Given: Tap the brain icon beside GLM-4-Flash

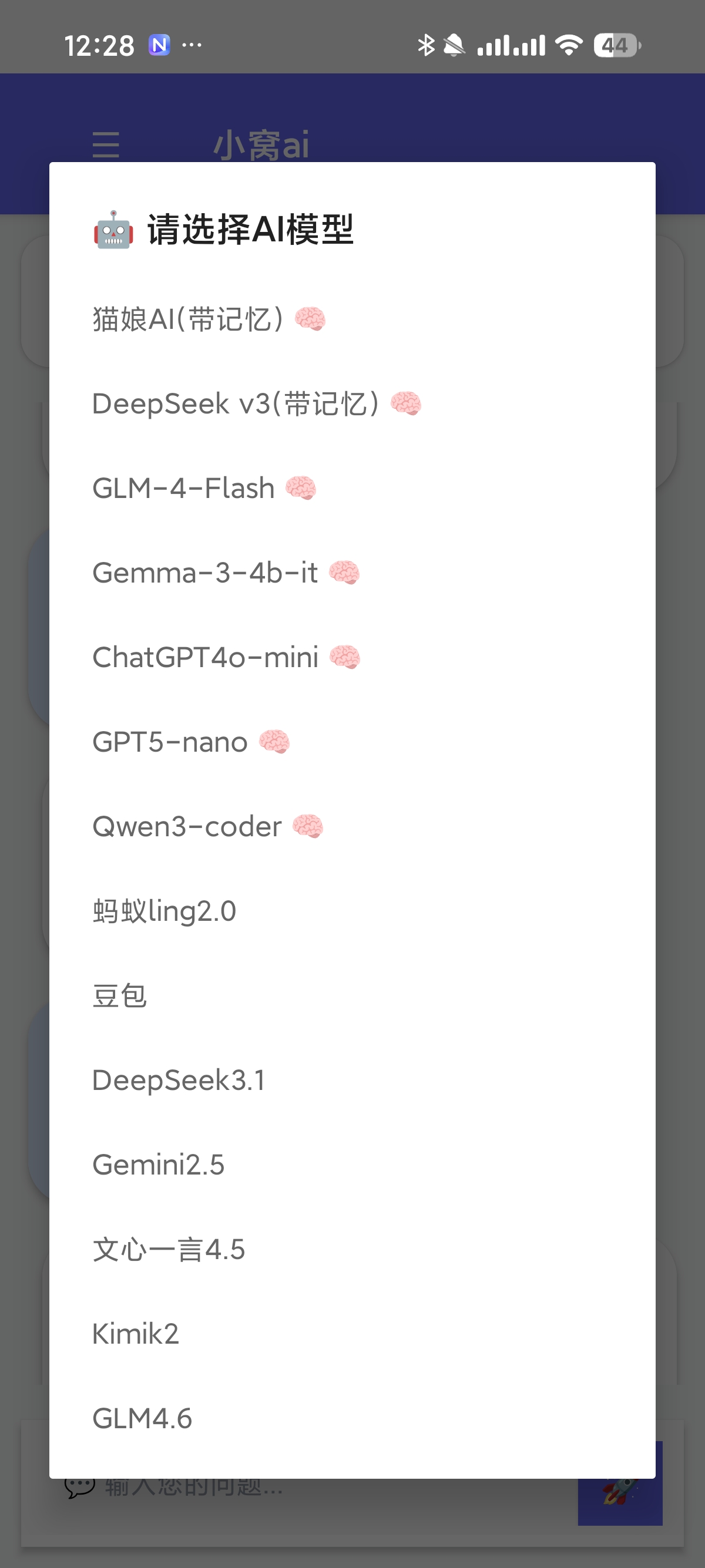Looking at the screenshot, I should [x=301, y=488].
